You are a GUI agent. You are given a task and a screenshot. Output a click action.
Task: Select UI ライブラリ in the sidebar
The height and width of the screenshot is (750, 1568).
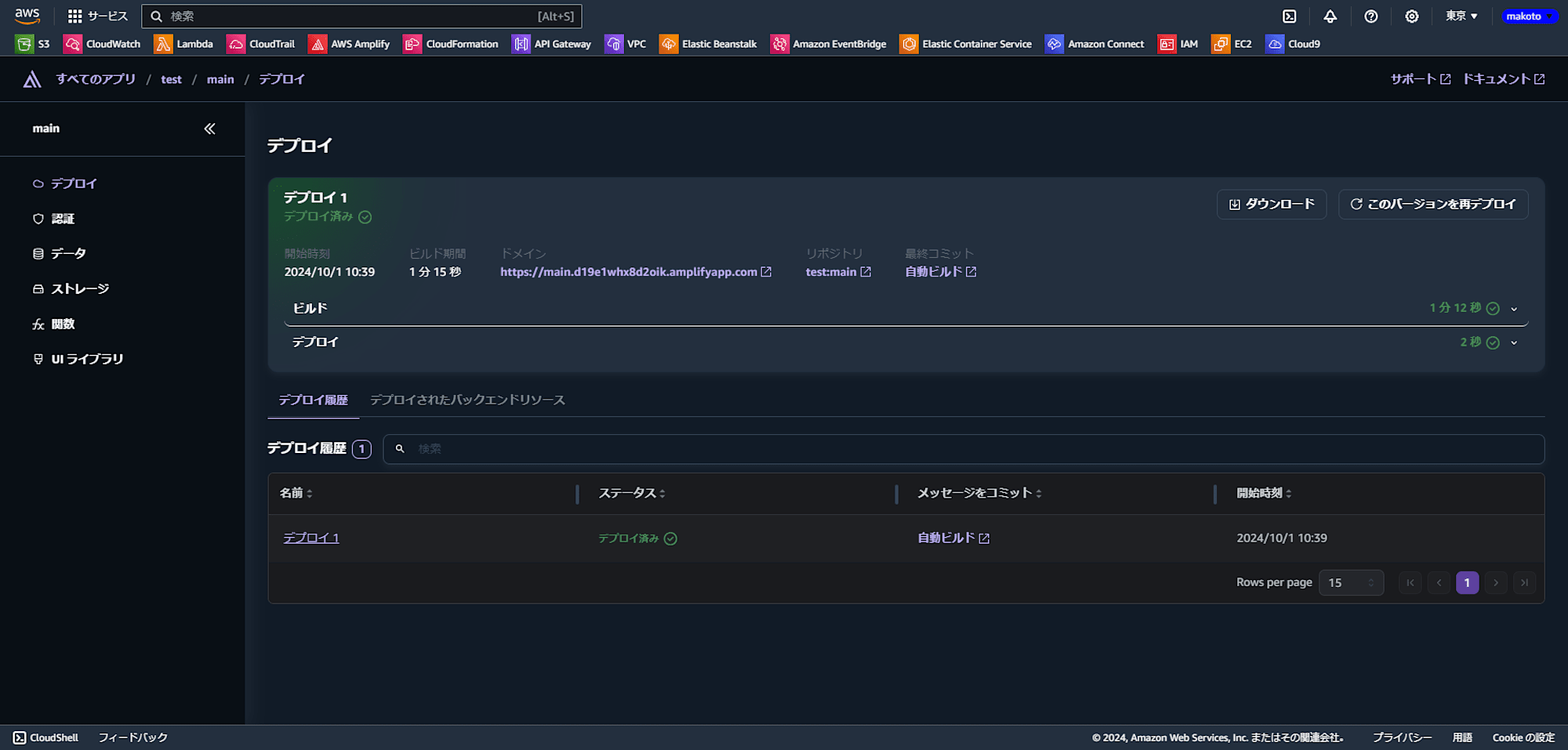tap(78, 359)
